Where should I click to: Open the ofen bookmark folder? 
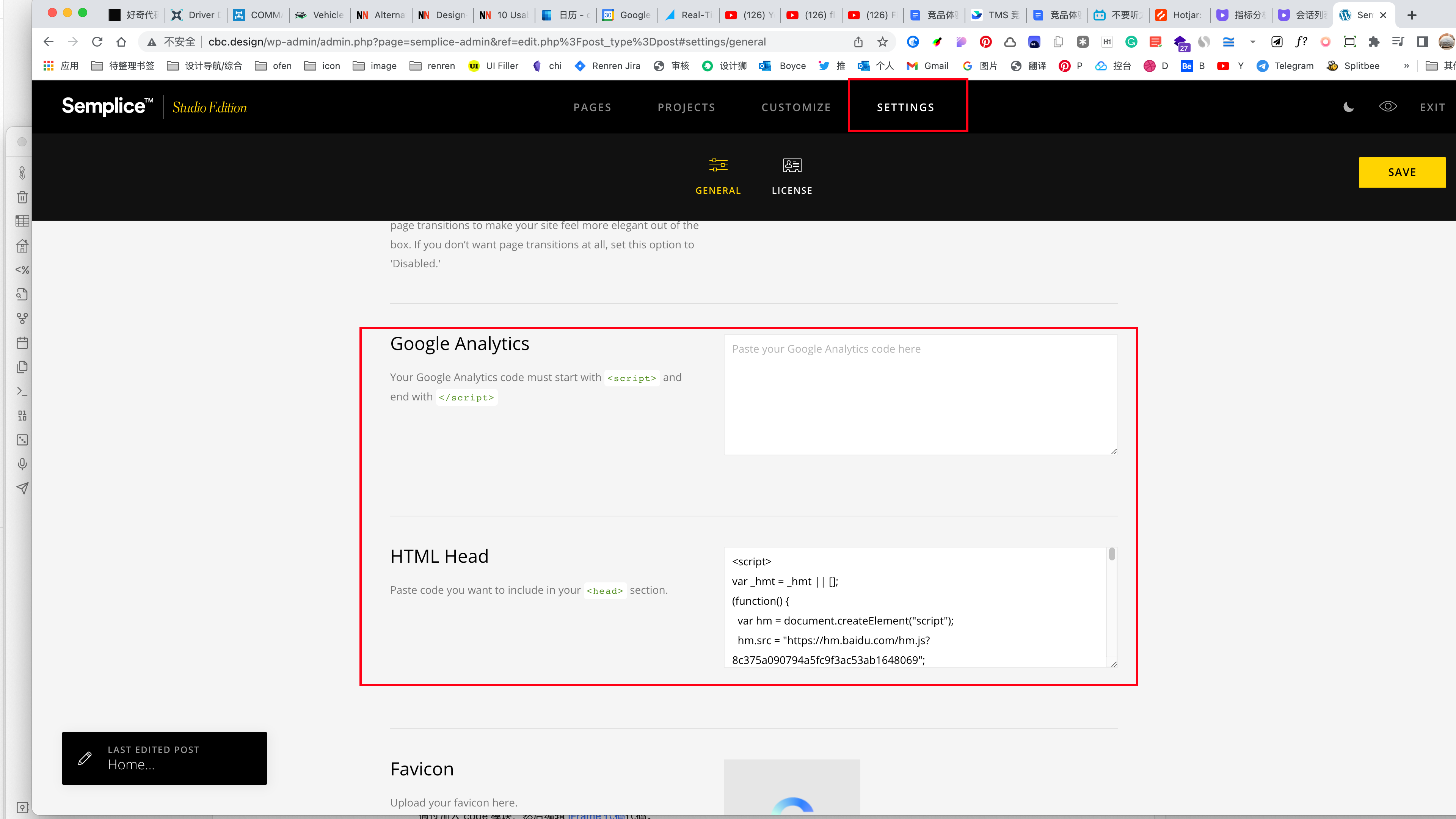click(x=273, y=66)
